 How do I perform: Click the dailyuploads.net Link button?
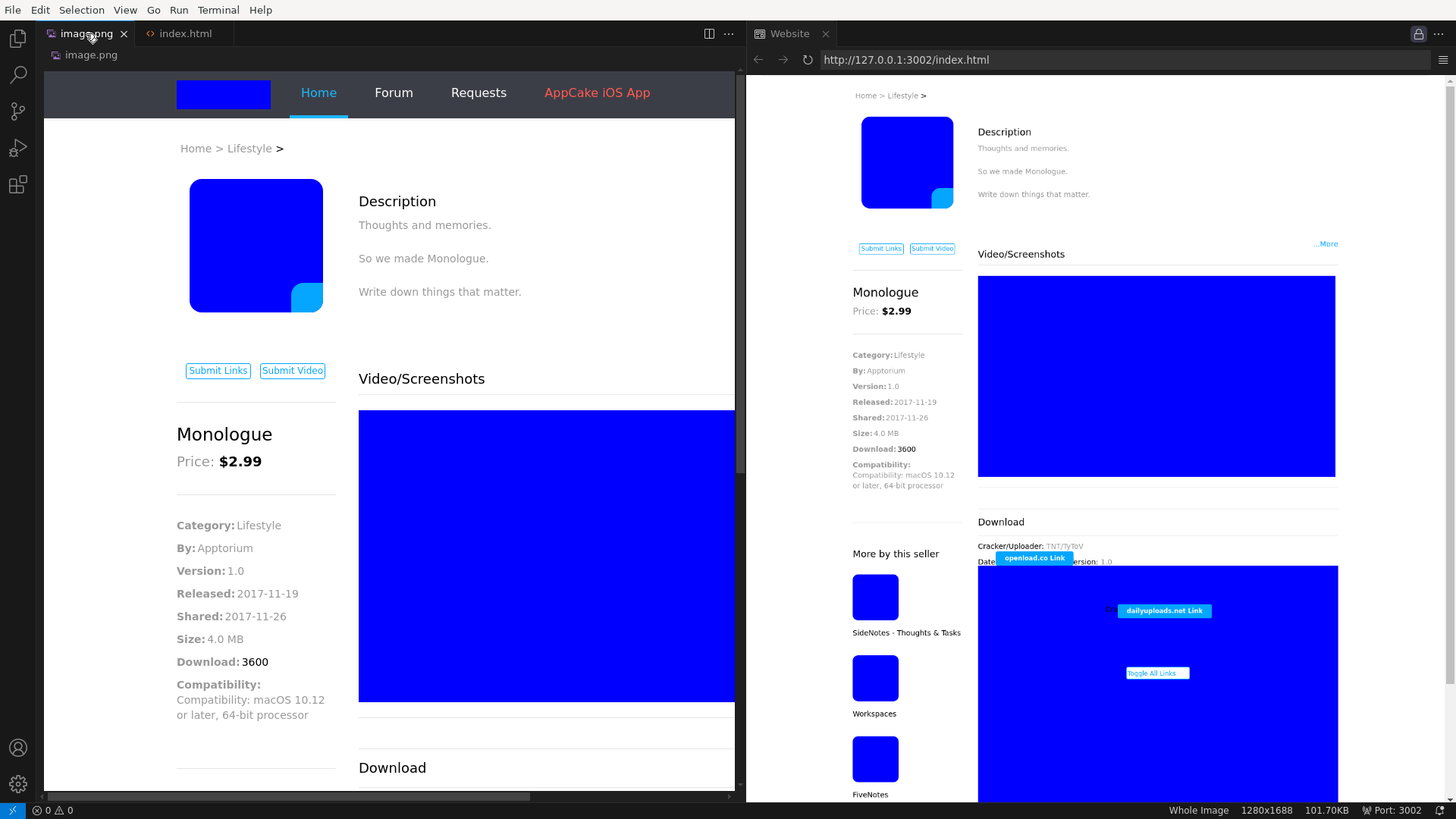(1164, 611)
